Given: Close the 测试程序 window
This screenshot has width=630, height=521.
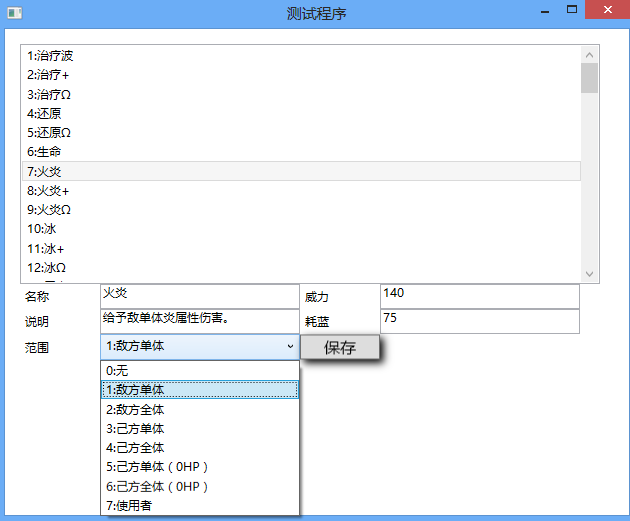Looking at the screenshot, I should pos(608,10).
